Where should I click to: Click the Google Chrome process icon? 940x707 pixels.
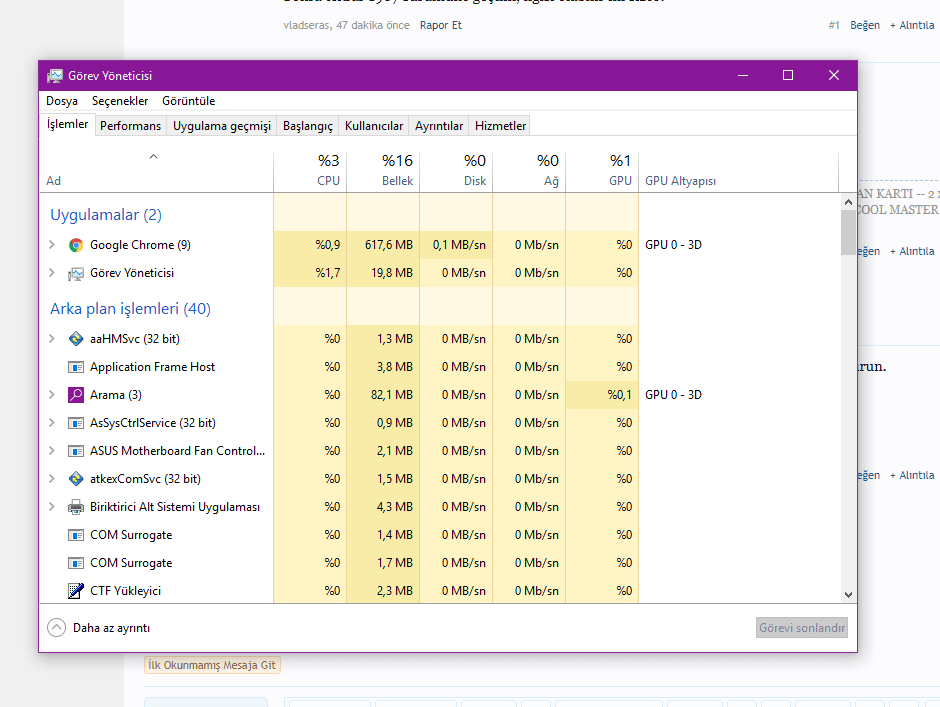tap(76, 245)
